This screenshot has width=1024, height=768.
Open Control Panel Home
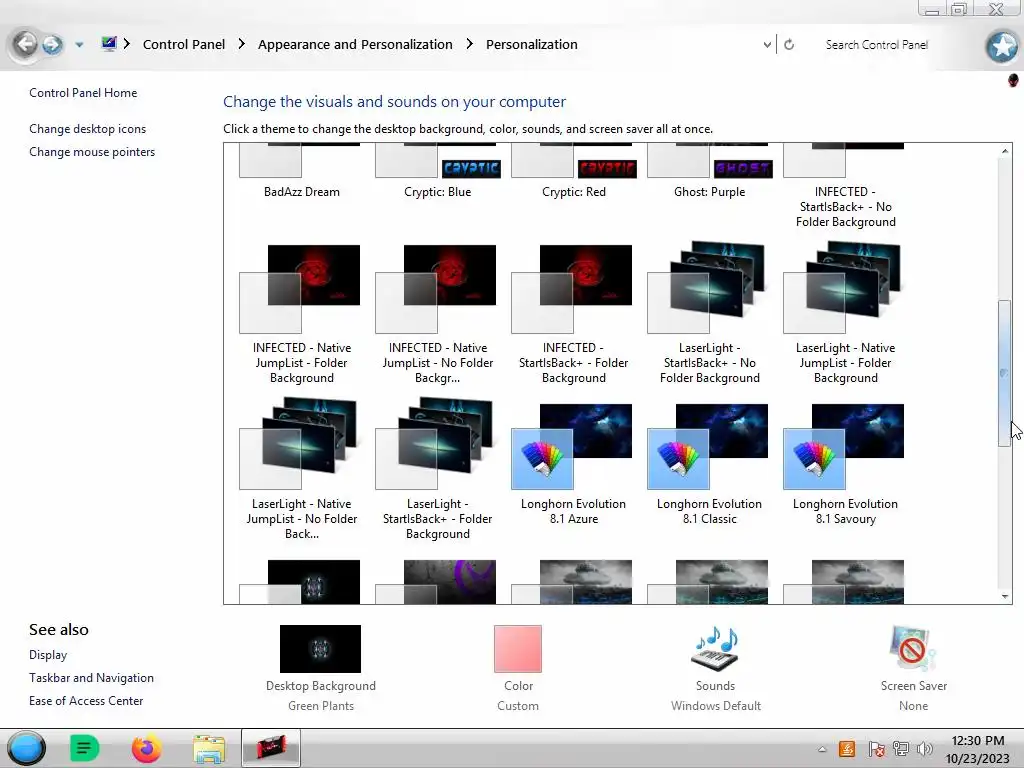83,93
